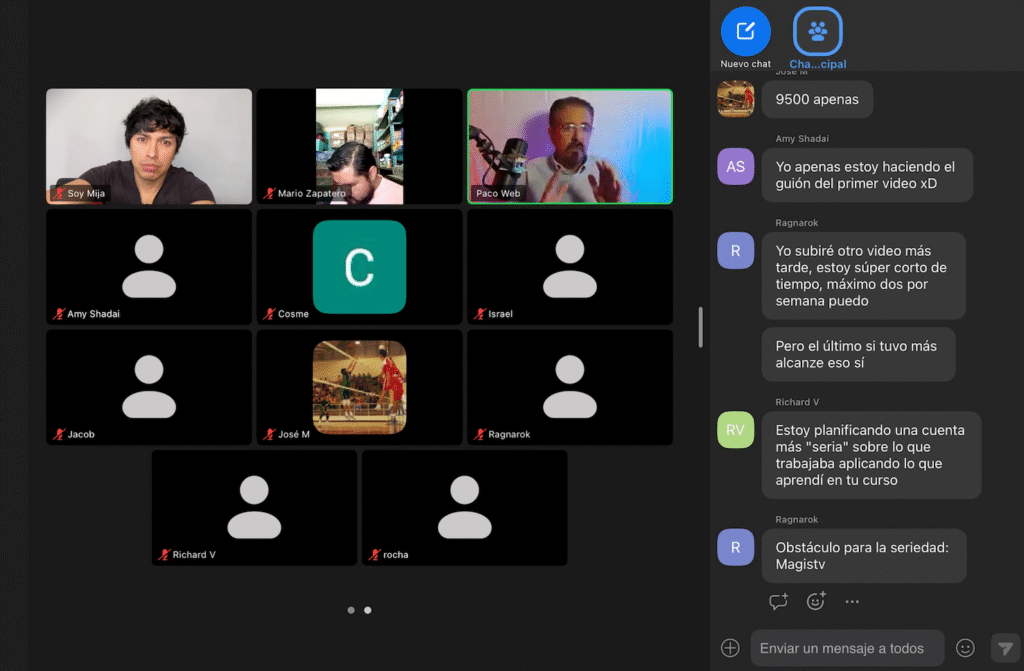Add an emoji reaction to the message
The height and width of the screenshot is (671, 1024).
point(816,601)
